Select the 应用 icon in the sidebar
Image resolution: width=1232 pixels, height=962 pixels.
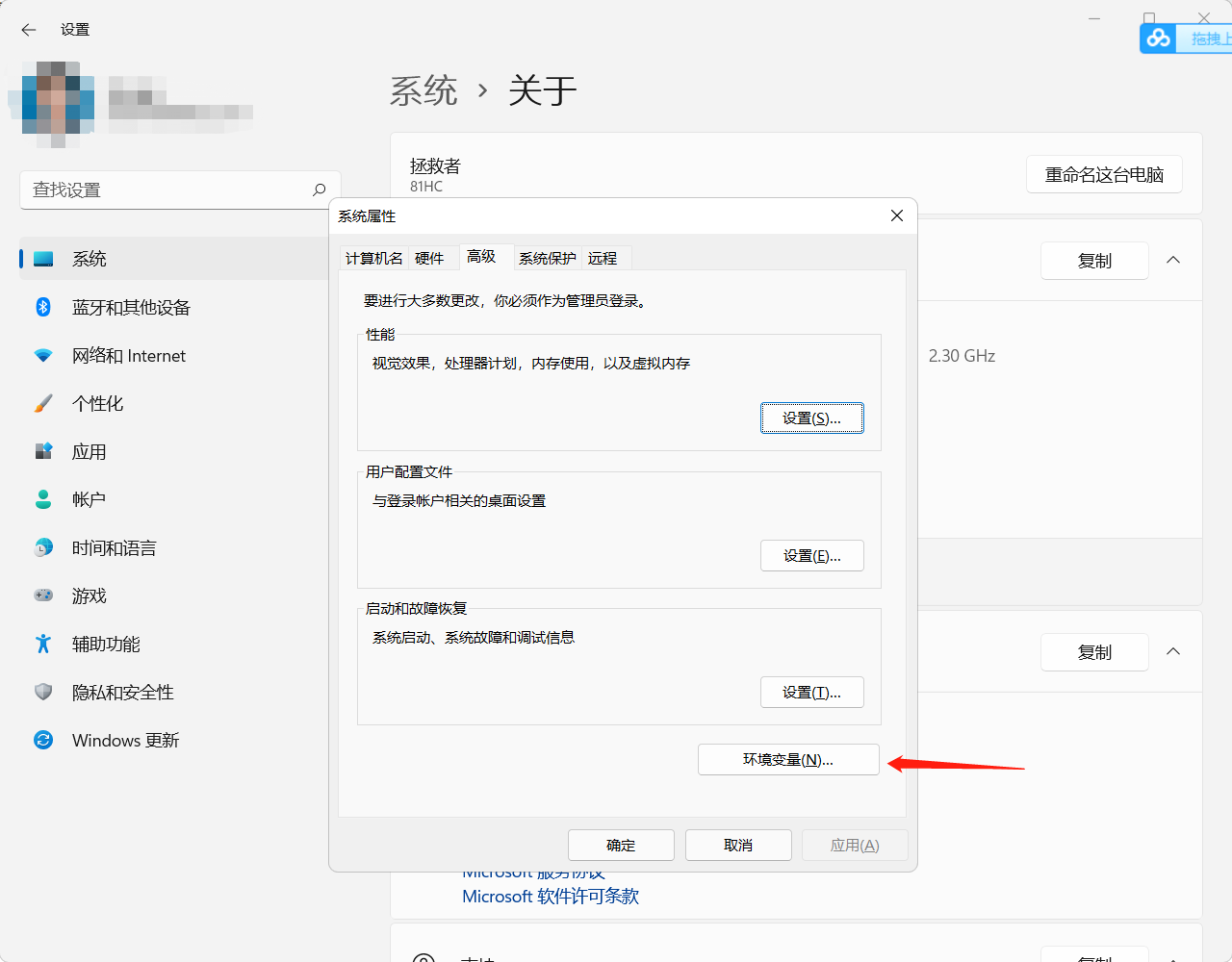pyautogui.click(x=89, y=451)
